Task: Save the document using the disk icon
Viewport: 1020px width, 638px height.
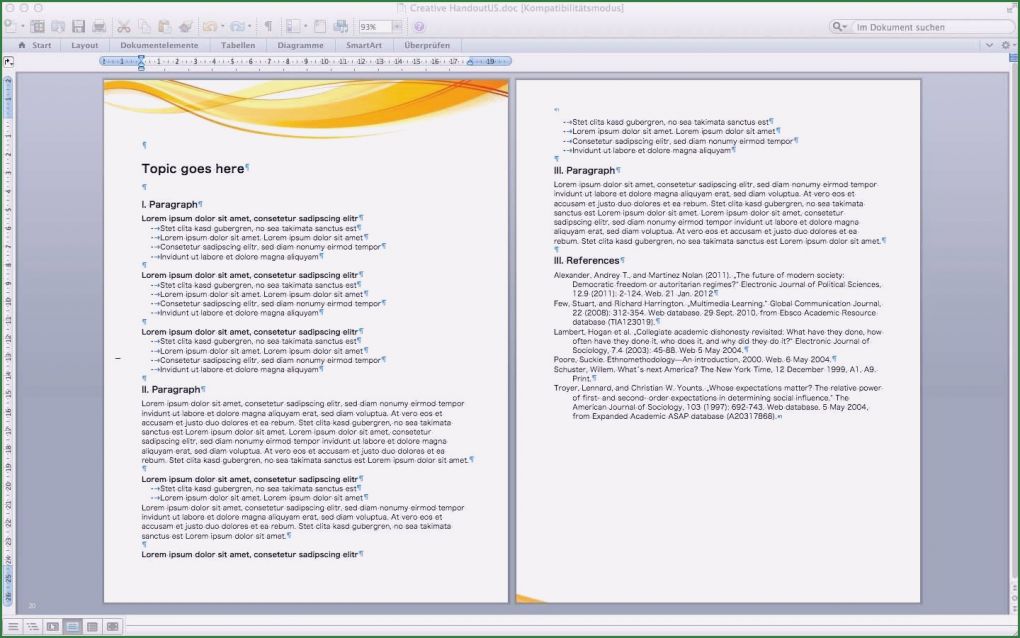Action: 80,25
